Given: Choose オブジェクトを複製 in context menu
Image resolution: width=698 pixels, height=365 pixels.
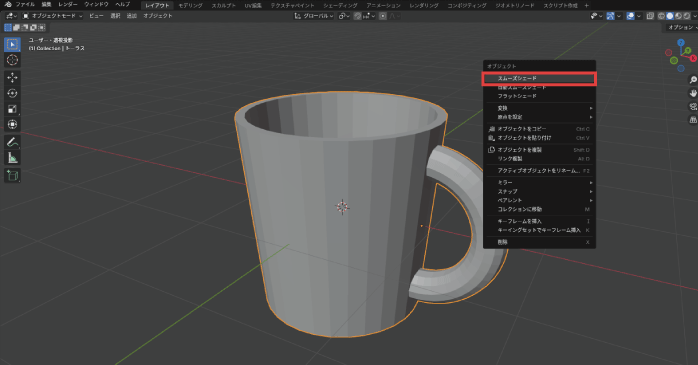Looking at the screenshot, I should coord(539,150).
